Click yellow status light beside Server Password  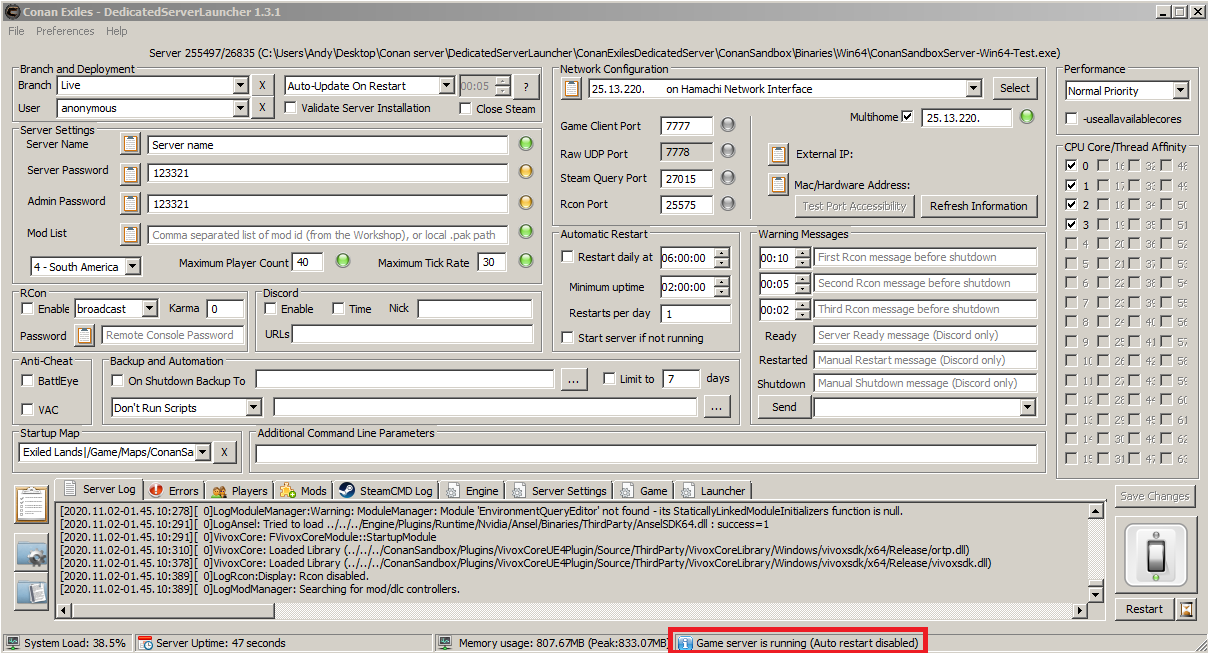coord(525,173)
